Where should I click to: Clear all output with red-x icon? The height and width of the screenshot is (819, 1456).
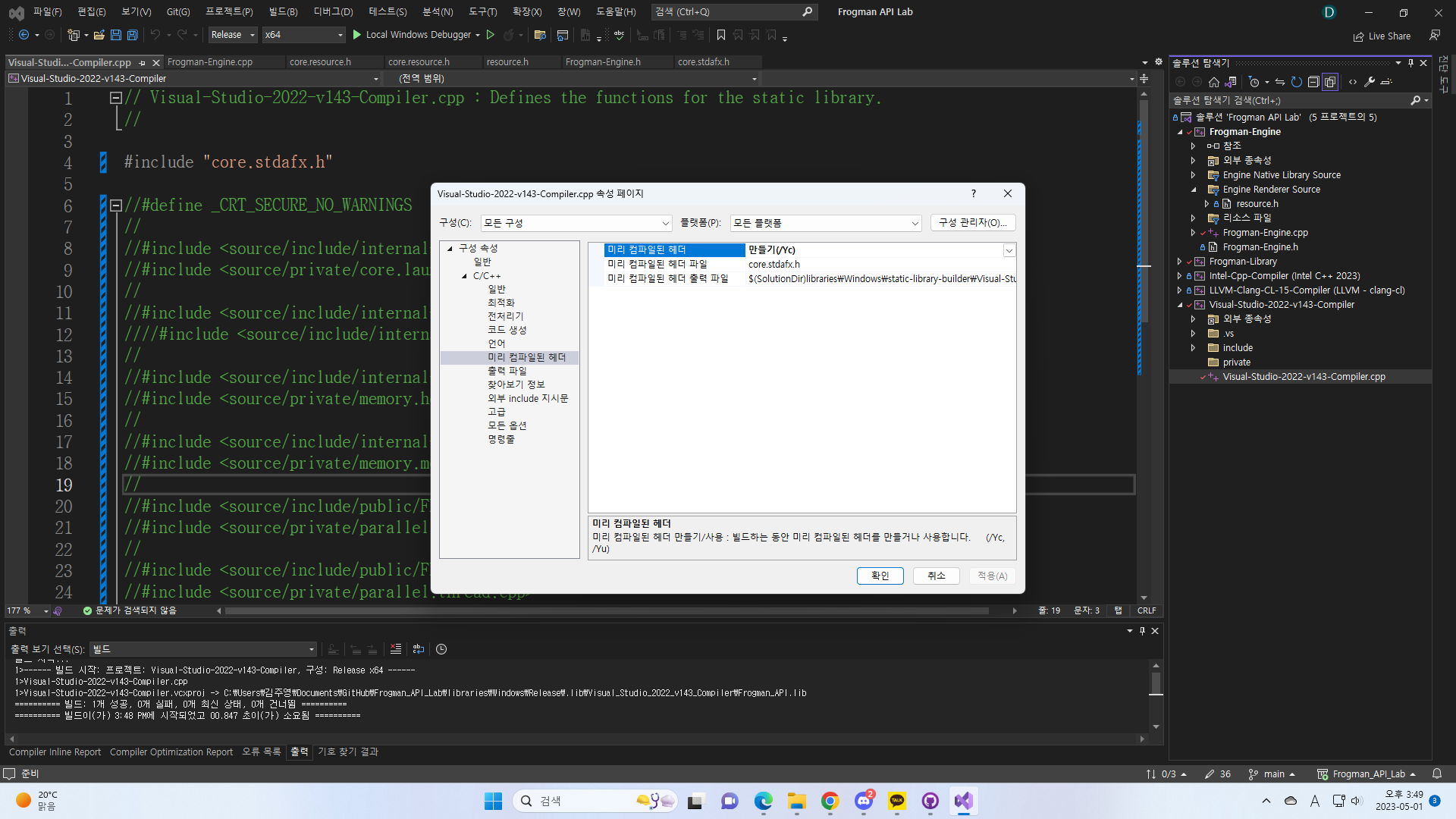pos(396,649)
